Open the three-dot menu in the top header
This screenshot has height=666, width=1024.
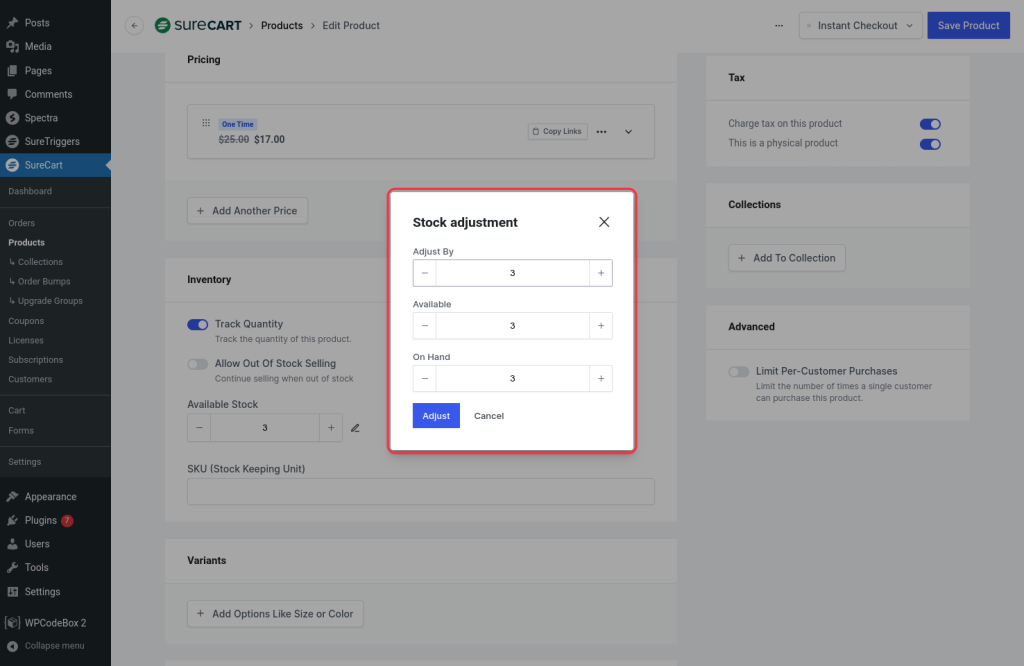coord(779,26)
